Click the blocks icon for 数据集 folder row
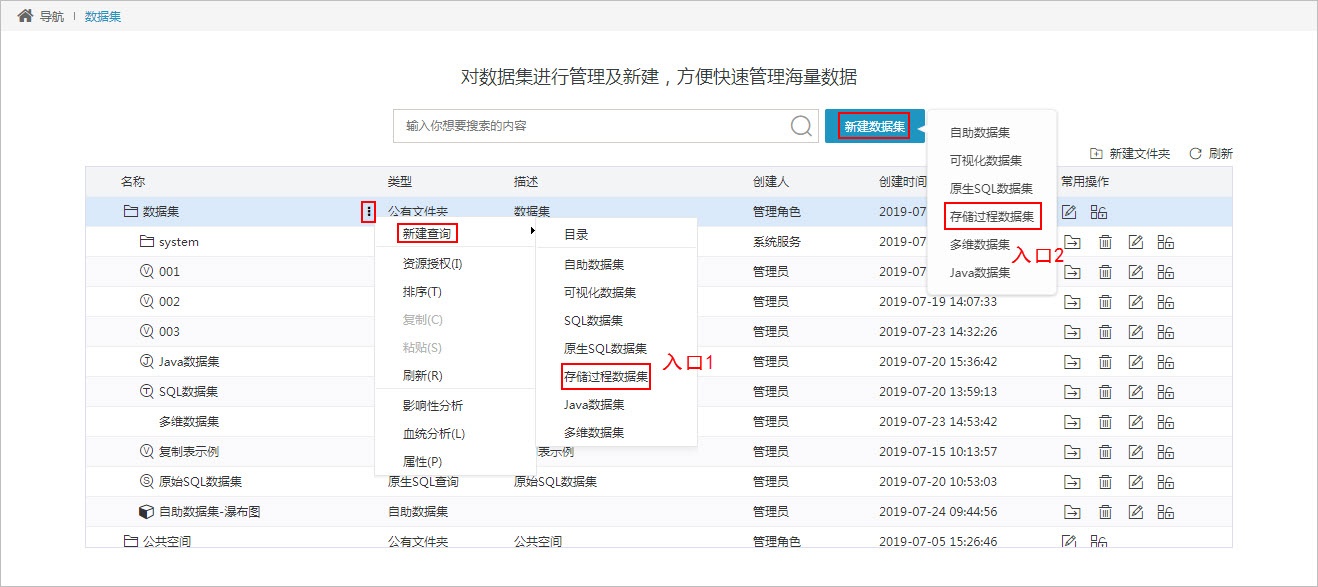 tap(1099, 212)
